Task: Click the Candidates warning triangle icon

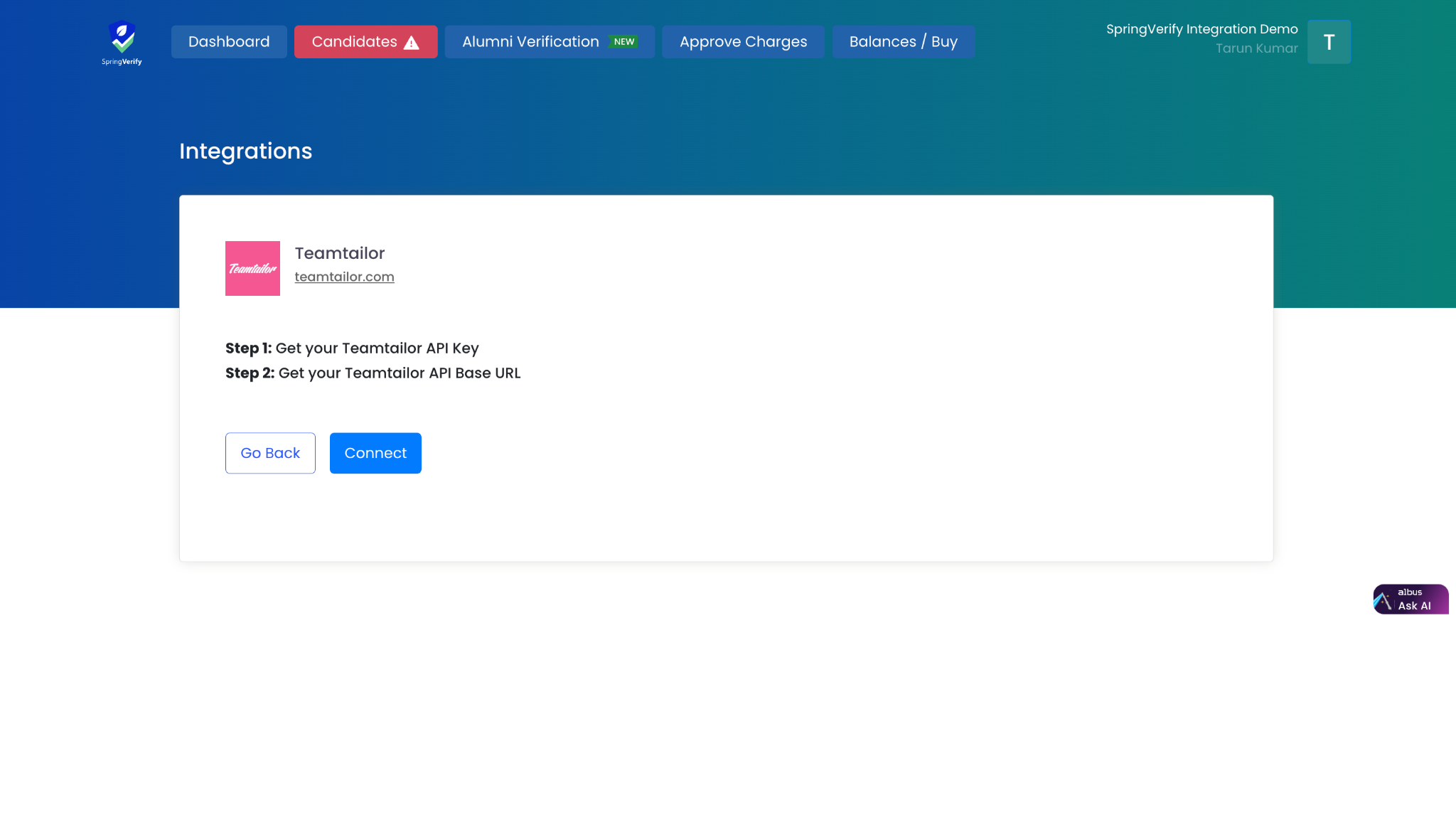Action: [412, 43]
